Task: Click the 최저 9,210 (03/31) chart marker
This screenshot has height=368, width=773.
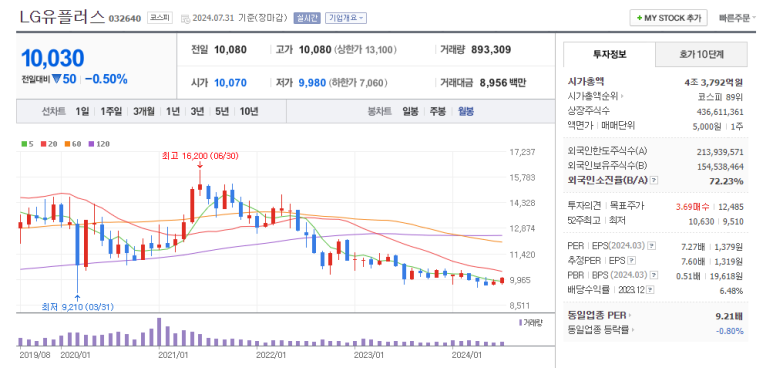Action: [78, 307]
